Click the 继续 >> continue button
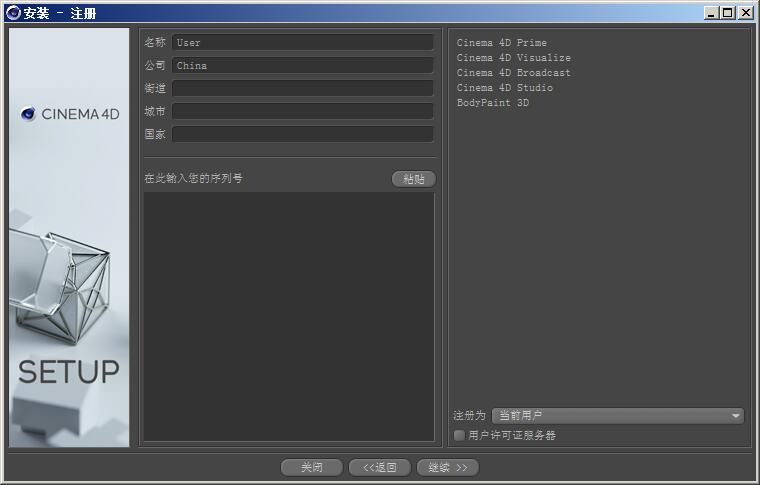This screenshot has height=485, width=760. tap(448, 468)
